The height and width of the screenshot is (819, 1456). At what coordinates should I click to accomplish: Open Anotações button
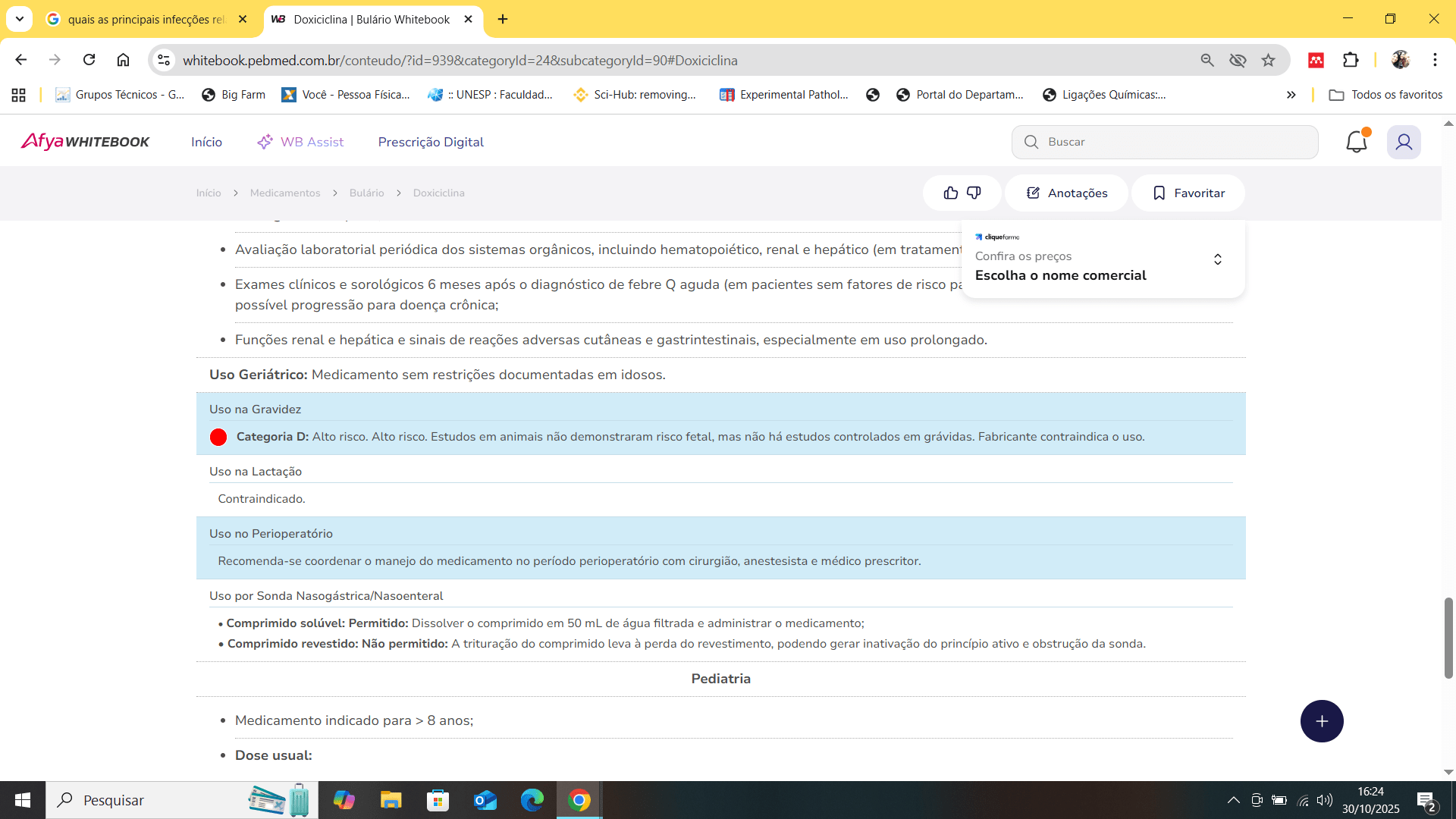click(1066, 193)
